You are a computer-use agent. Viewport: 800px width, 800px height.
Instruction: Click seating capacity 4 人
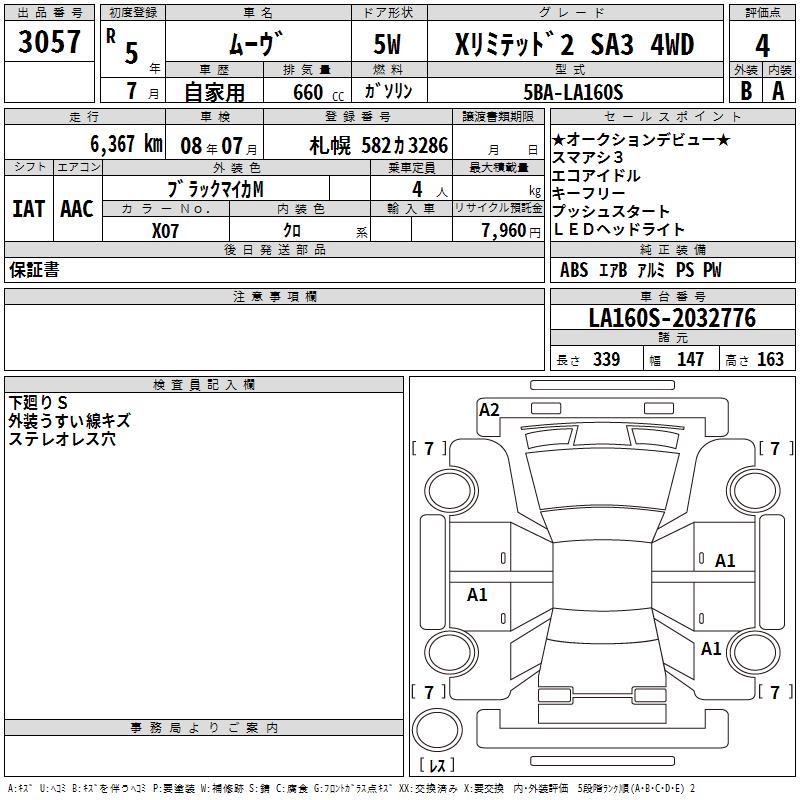(430, 190)
